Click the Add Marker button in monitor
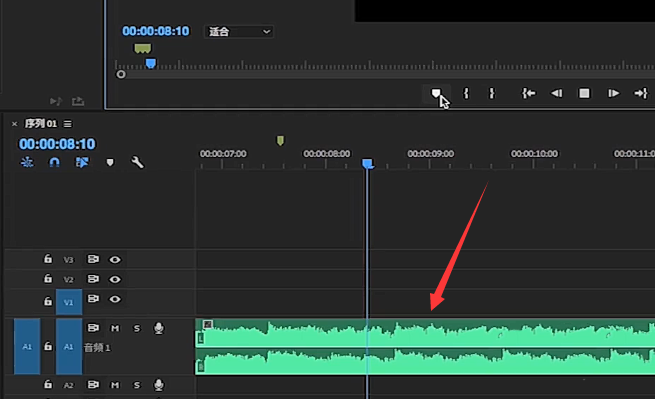The width and height of the screenshot is (655, 399). click(436, 93)
